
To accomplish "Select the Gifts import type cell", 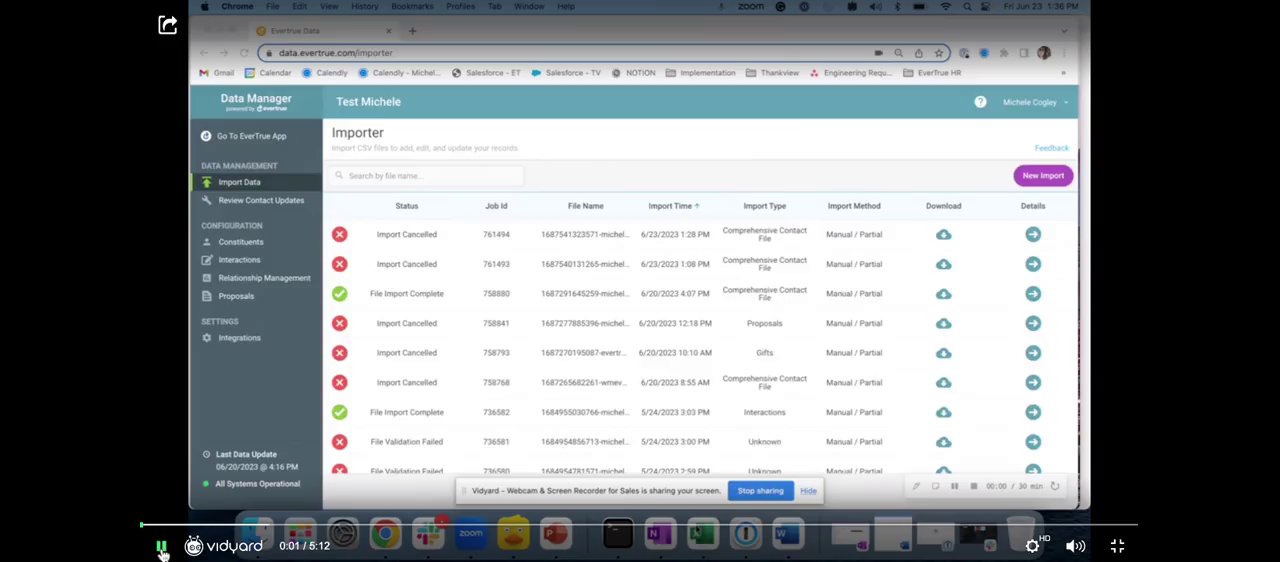I will tap(764, 353).
